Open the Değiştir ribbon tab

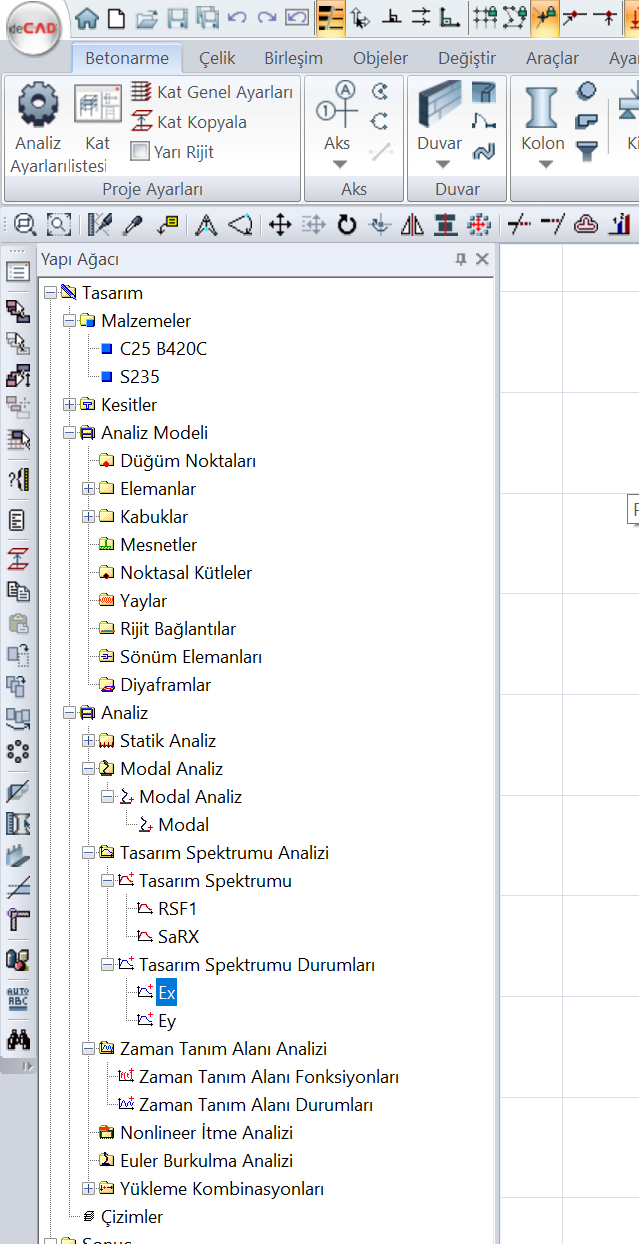pyautogui.click(x=467, y=59)
